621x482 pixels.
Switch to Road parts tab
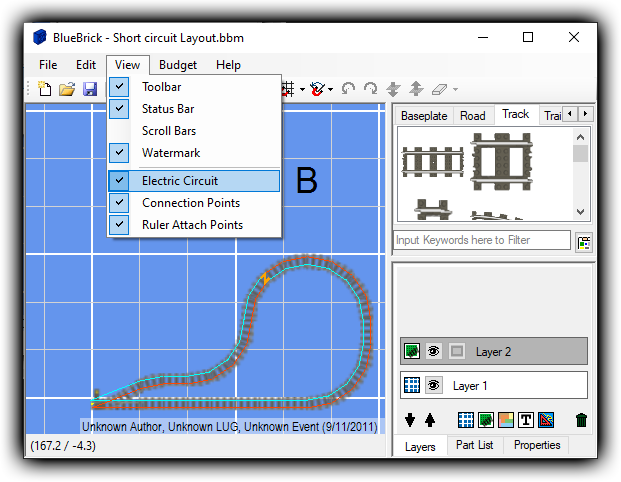(x=472, y=116)
